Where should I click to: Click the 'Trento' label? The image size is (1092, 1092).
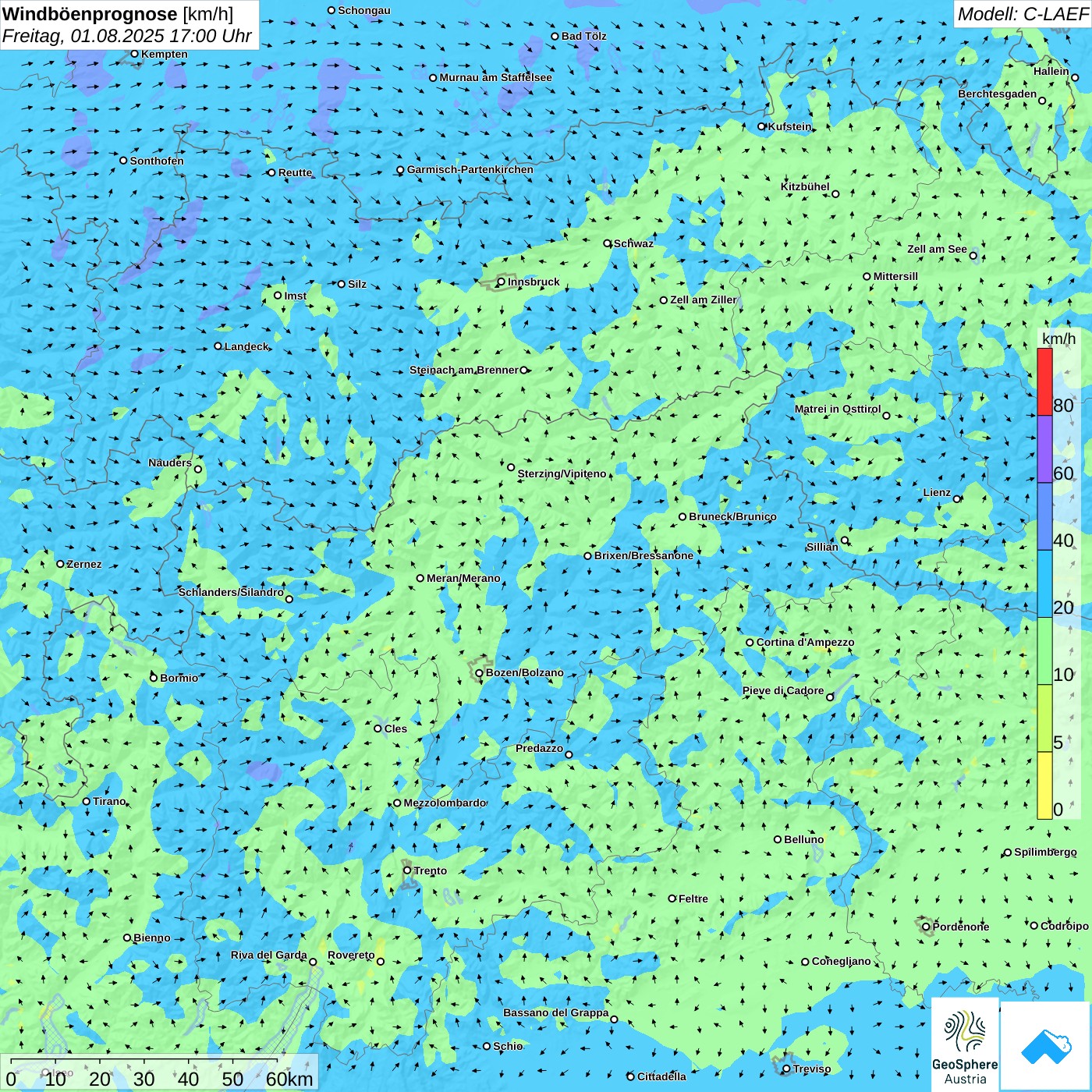tap(431, 870)
